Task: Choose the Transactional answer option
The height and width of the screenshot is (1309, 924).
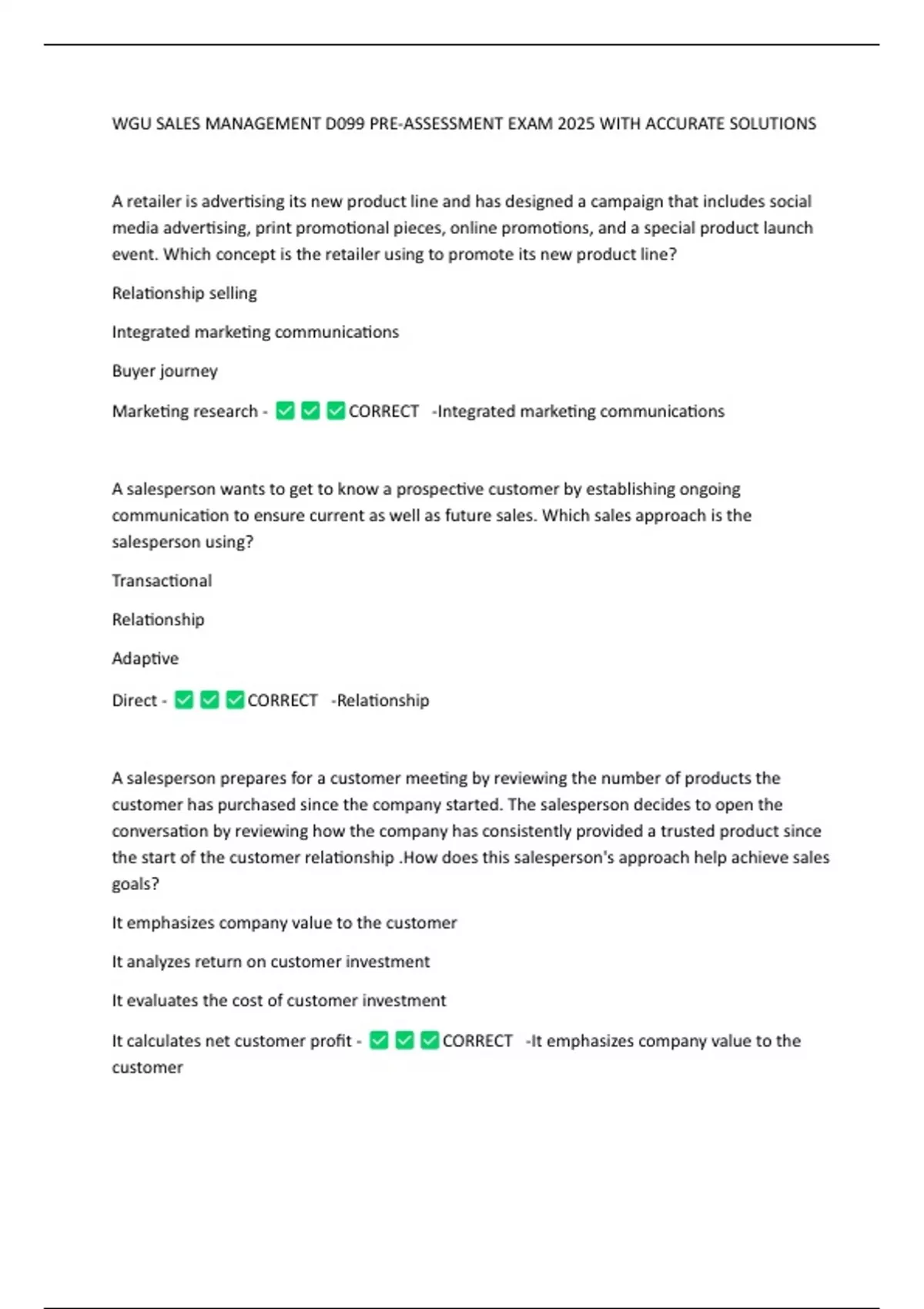Action: click(x=162, y=581)
